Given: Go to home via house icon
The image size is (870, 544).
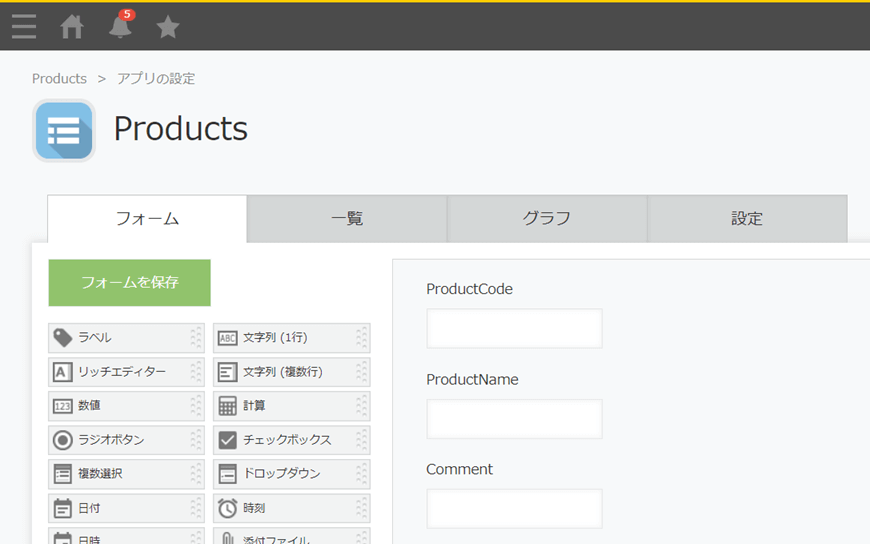Looking at the screenshot, I should click(x=72, y=27).
